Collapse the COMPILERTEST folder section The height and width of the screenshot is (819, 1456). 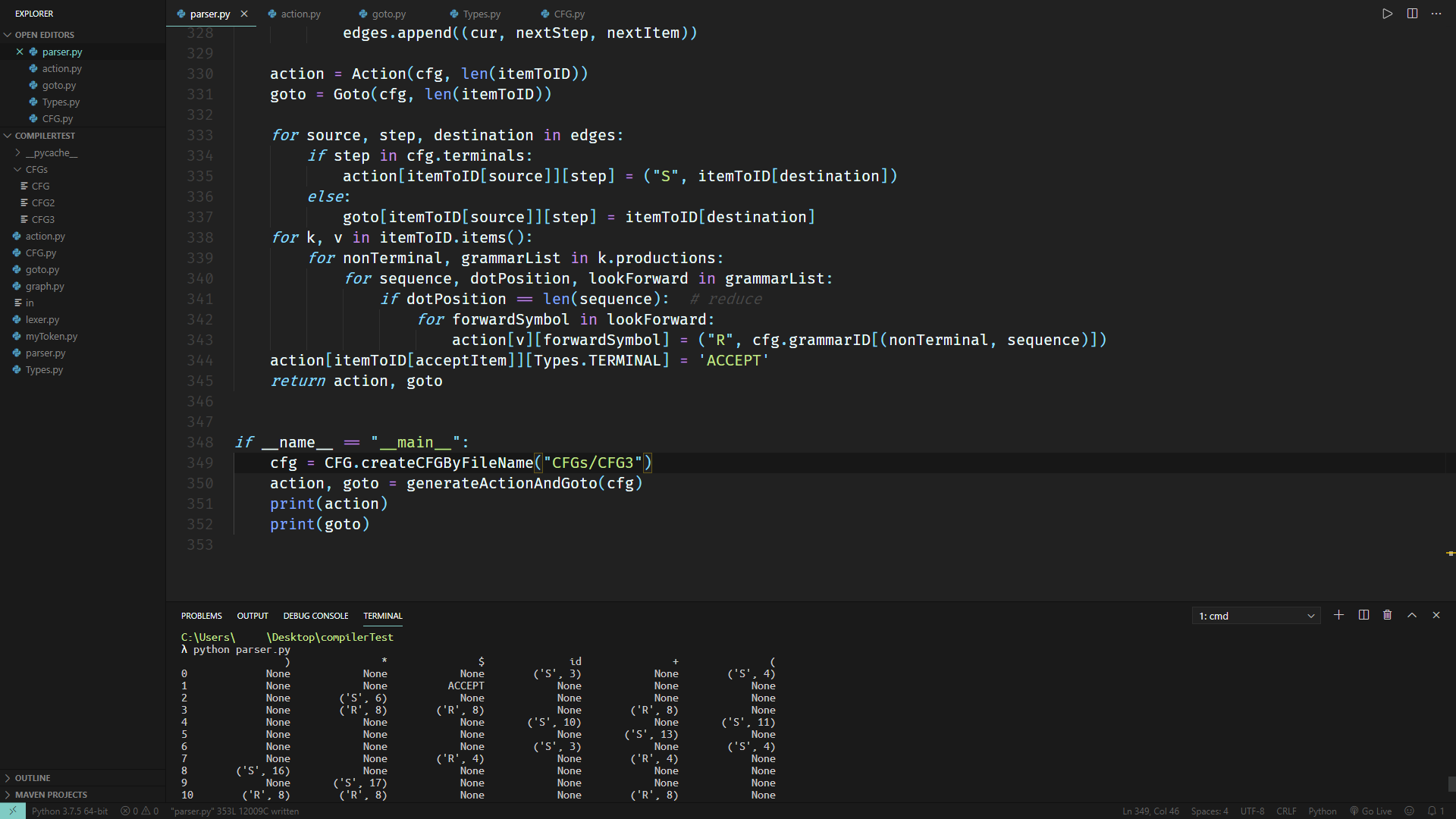click(82, 136)
